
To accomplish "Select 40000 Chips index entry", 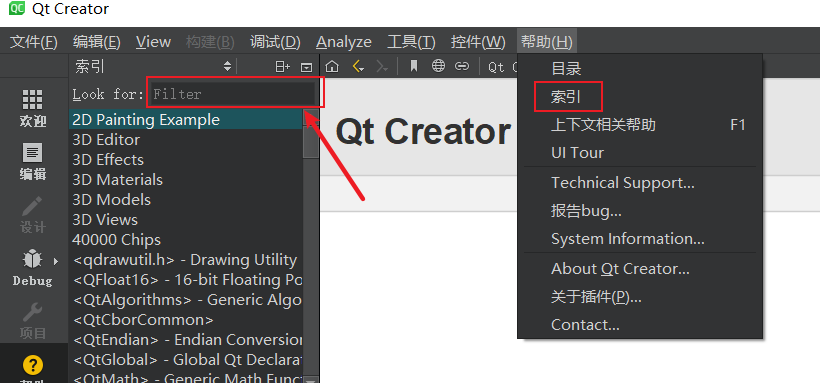I will click(x=186, y=240).
